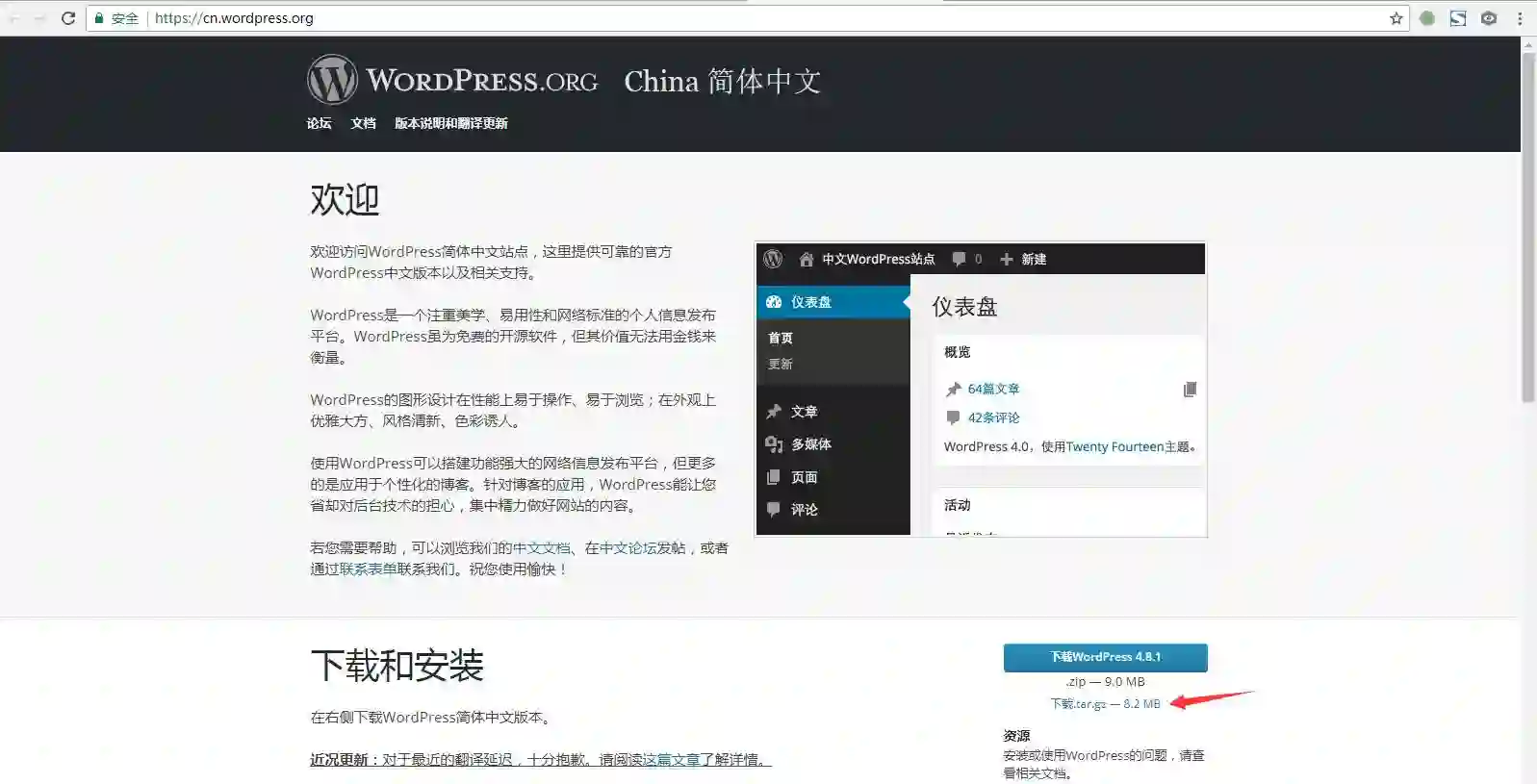Bookmark this page with the star icon
The height and width of the screenshot is (784, 1537).
1396,18
